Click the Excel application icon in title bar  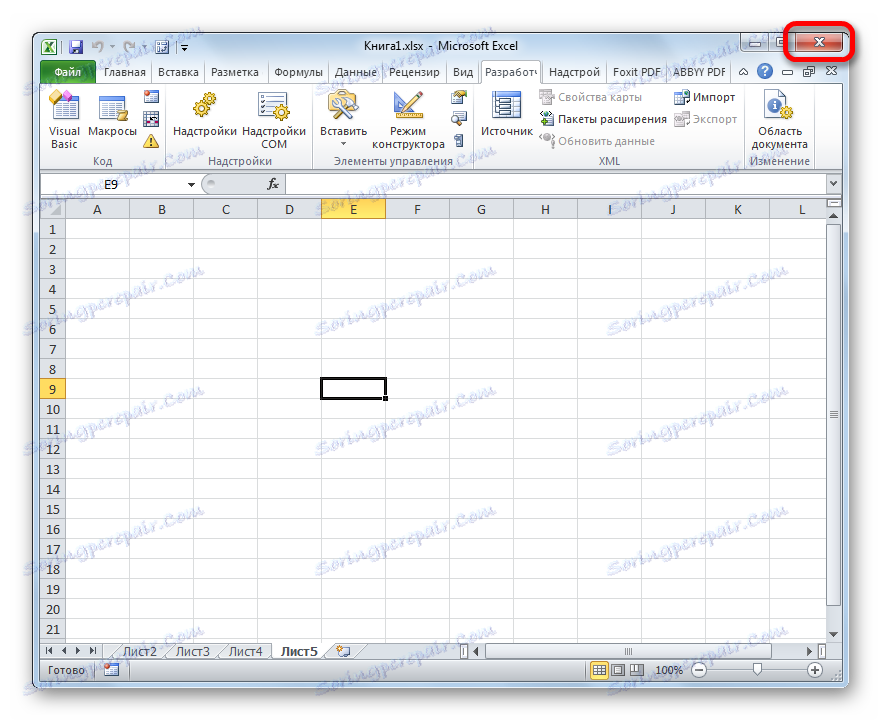49,47
